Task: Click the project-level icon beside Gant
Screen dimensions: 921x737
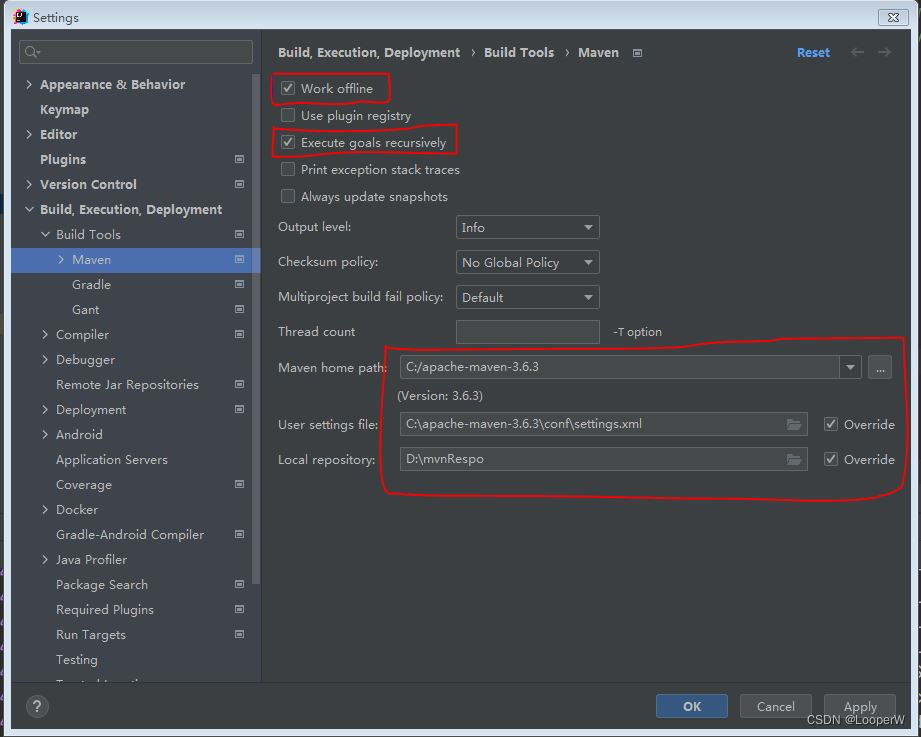Action: [x=240, y=309]
